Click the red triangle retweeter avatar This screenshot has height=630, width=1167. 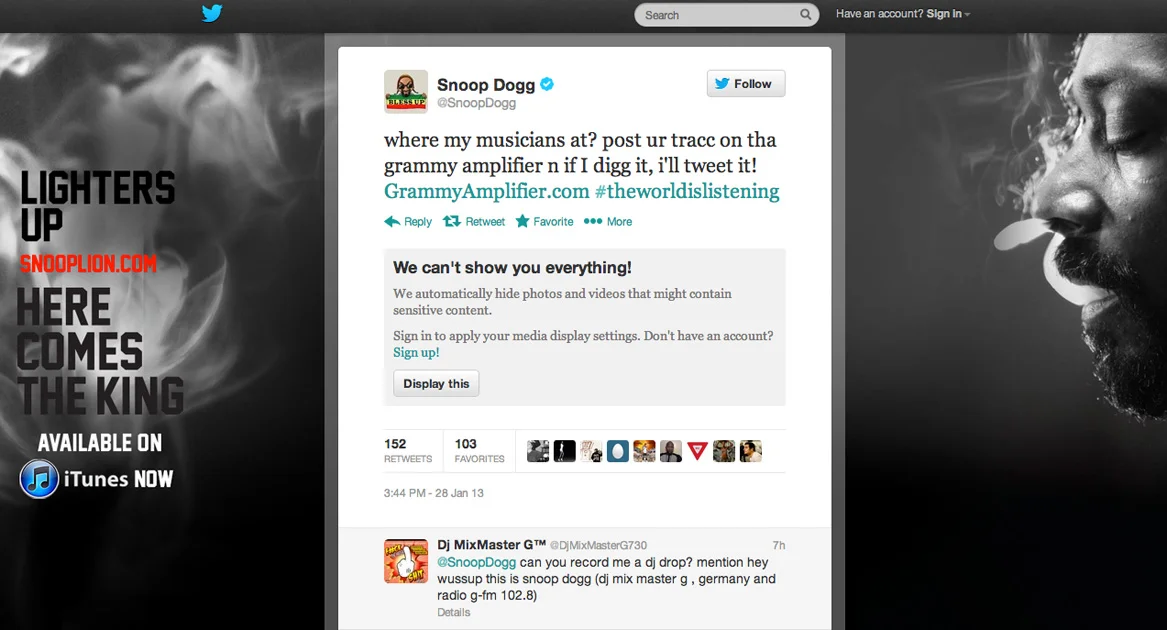coord(697,451)
